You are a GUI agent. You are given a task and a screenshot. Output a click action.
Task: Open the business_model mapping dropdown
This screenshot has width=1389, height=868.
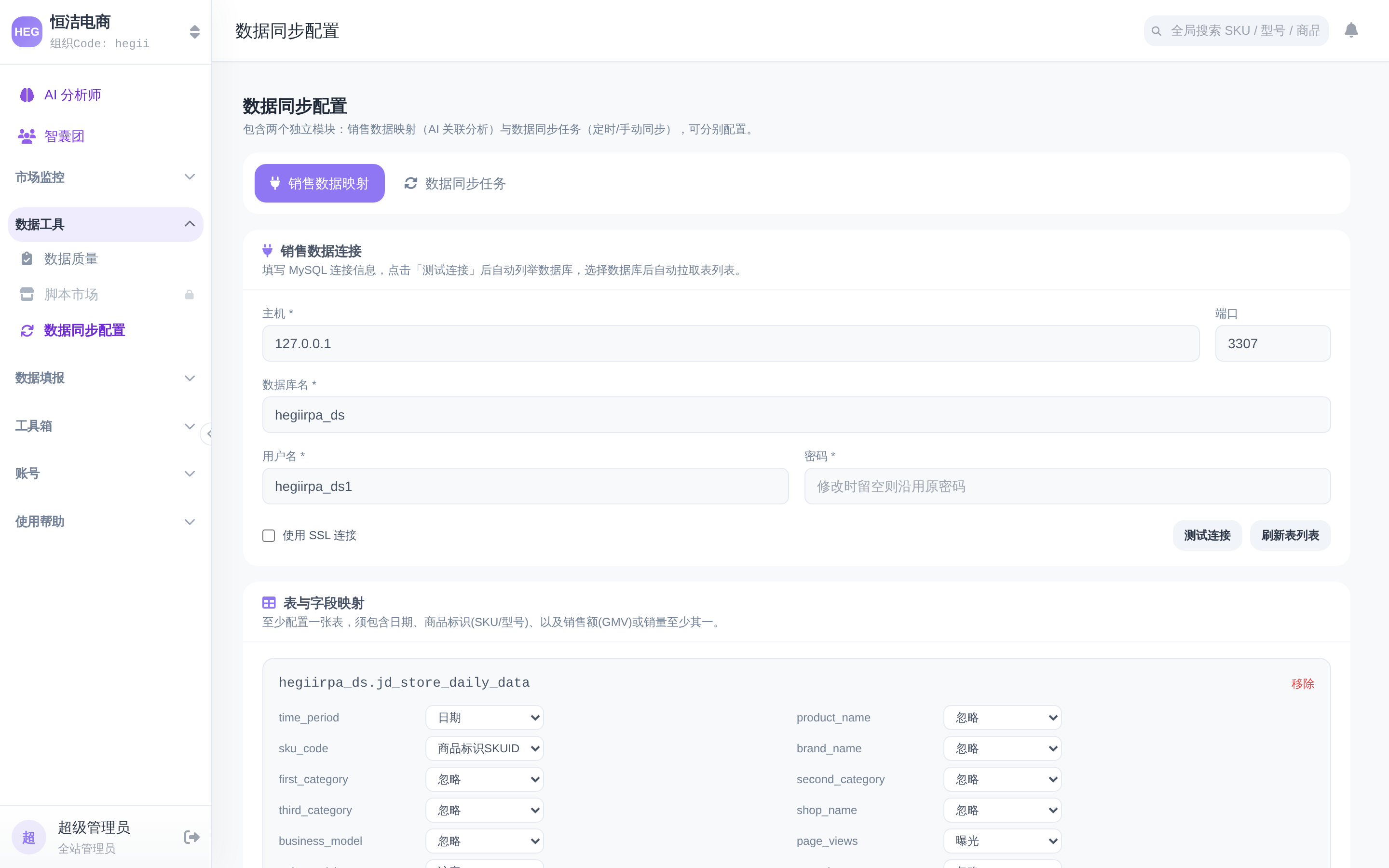484,841
